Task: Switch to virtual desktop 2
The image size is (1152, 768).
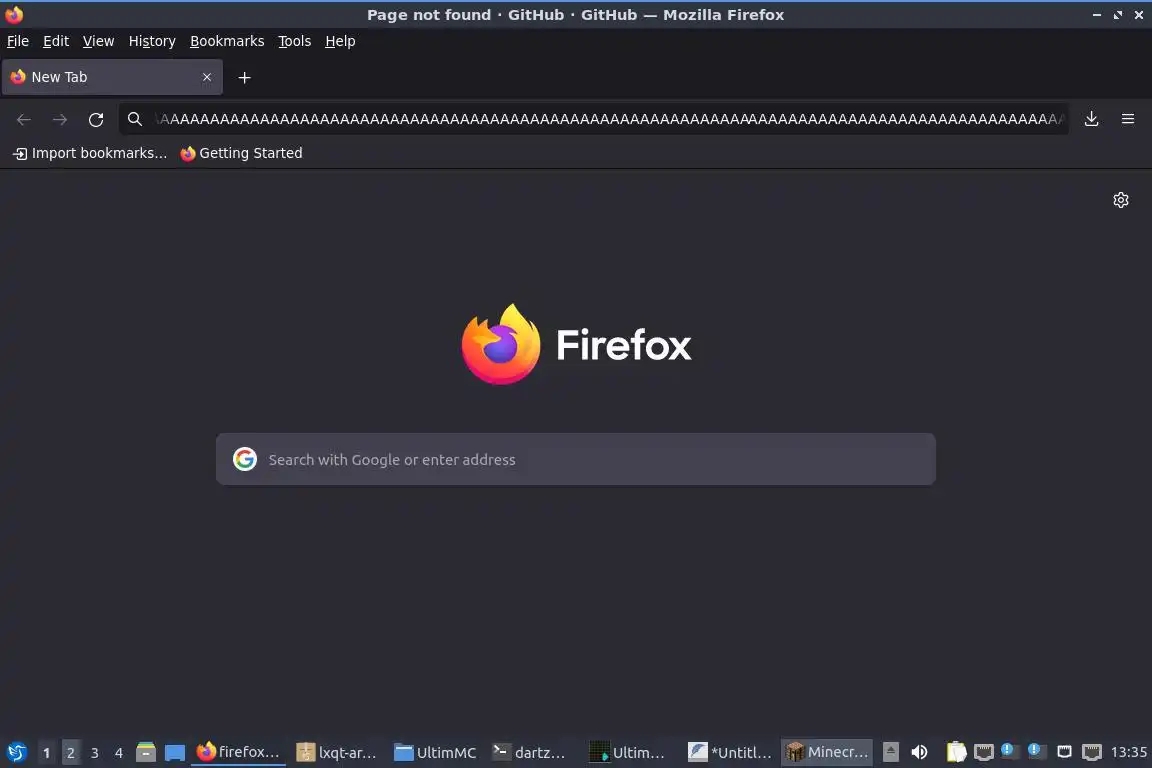Action: coord(71,753)
